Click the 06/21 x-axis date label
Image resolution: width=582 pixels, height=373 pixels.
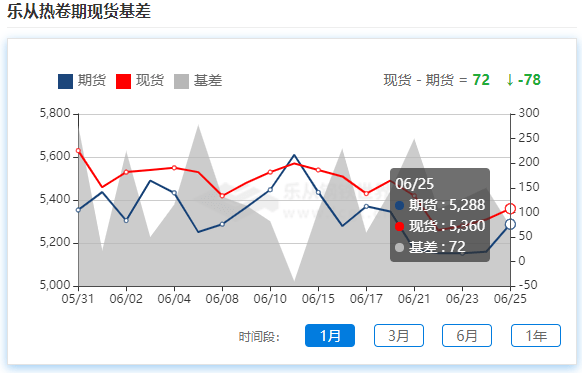(414, 299)
